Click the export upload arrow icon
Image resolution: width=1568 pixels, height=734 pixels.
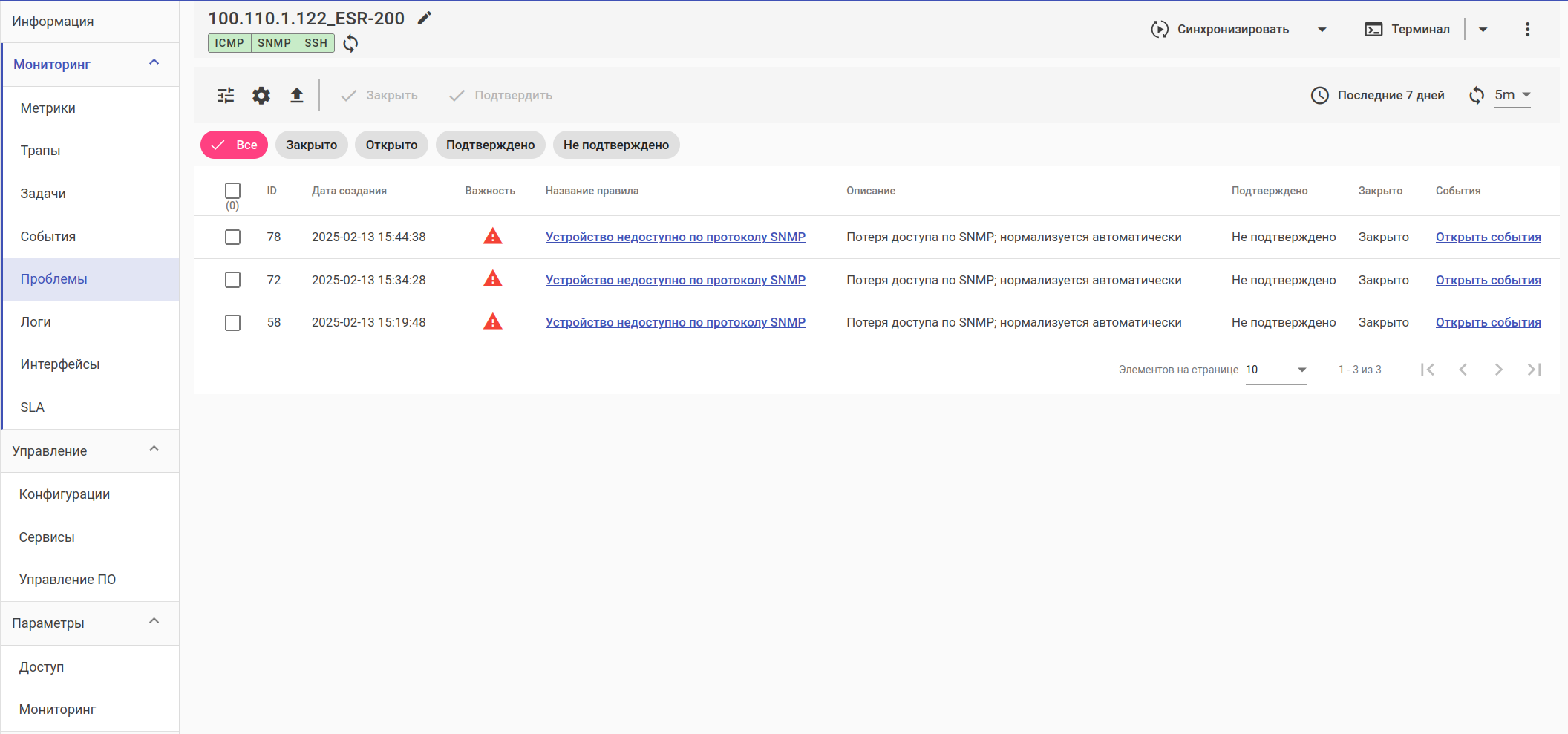[x=297, y=96]
